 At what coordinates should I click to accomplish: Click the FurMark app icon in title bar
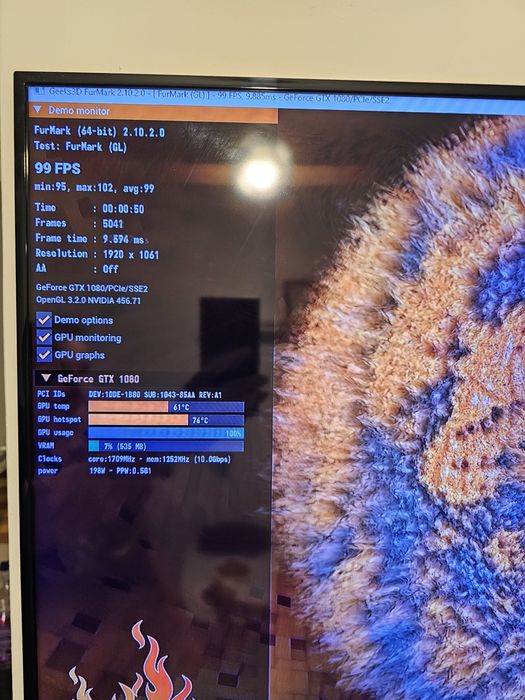click(39, 91)
